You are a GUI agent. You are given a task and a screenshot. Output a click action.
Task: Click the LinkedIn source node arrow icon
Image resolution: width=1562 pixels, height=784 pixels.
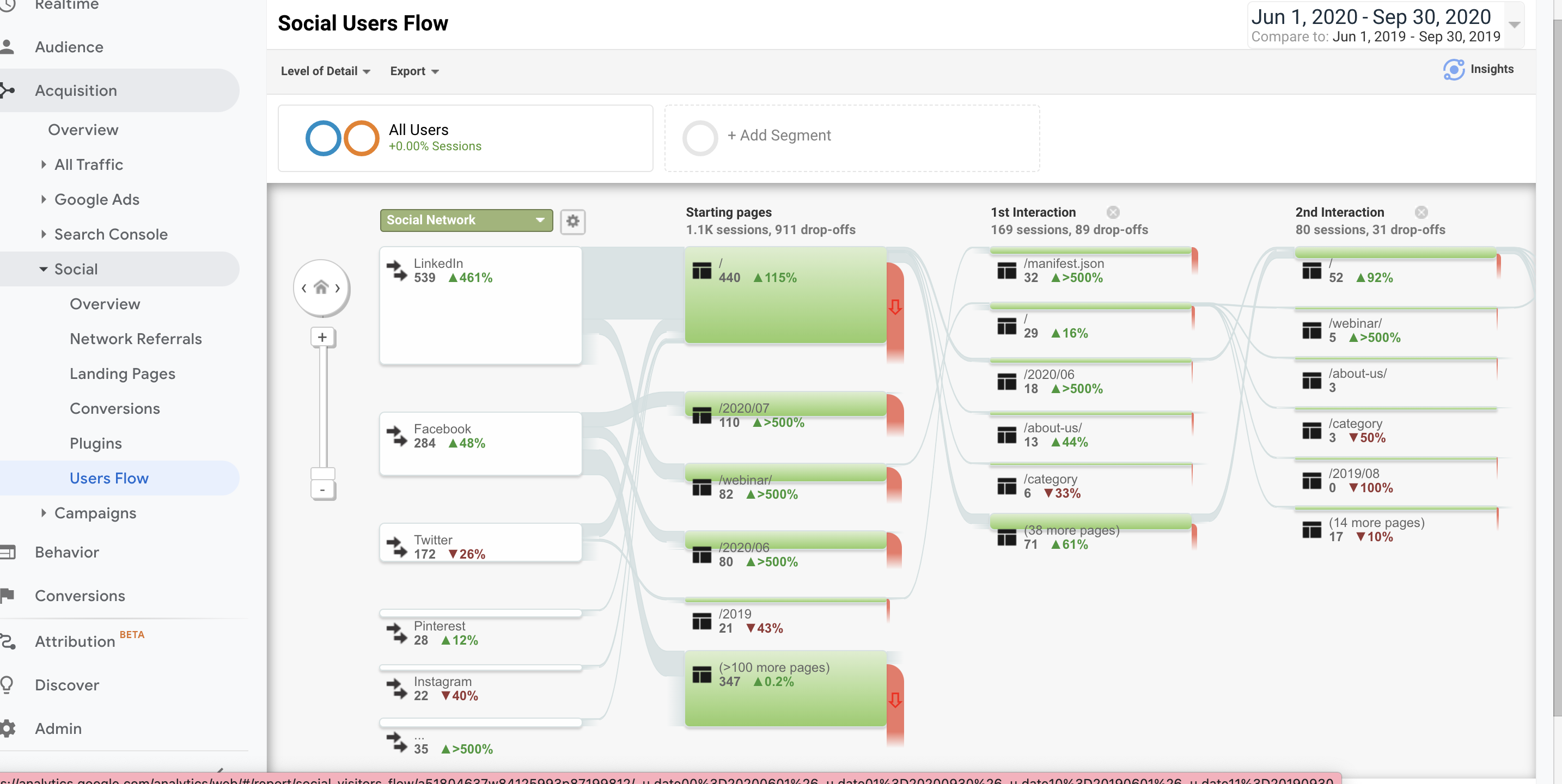pos(397,271)
